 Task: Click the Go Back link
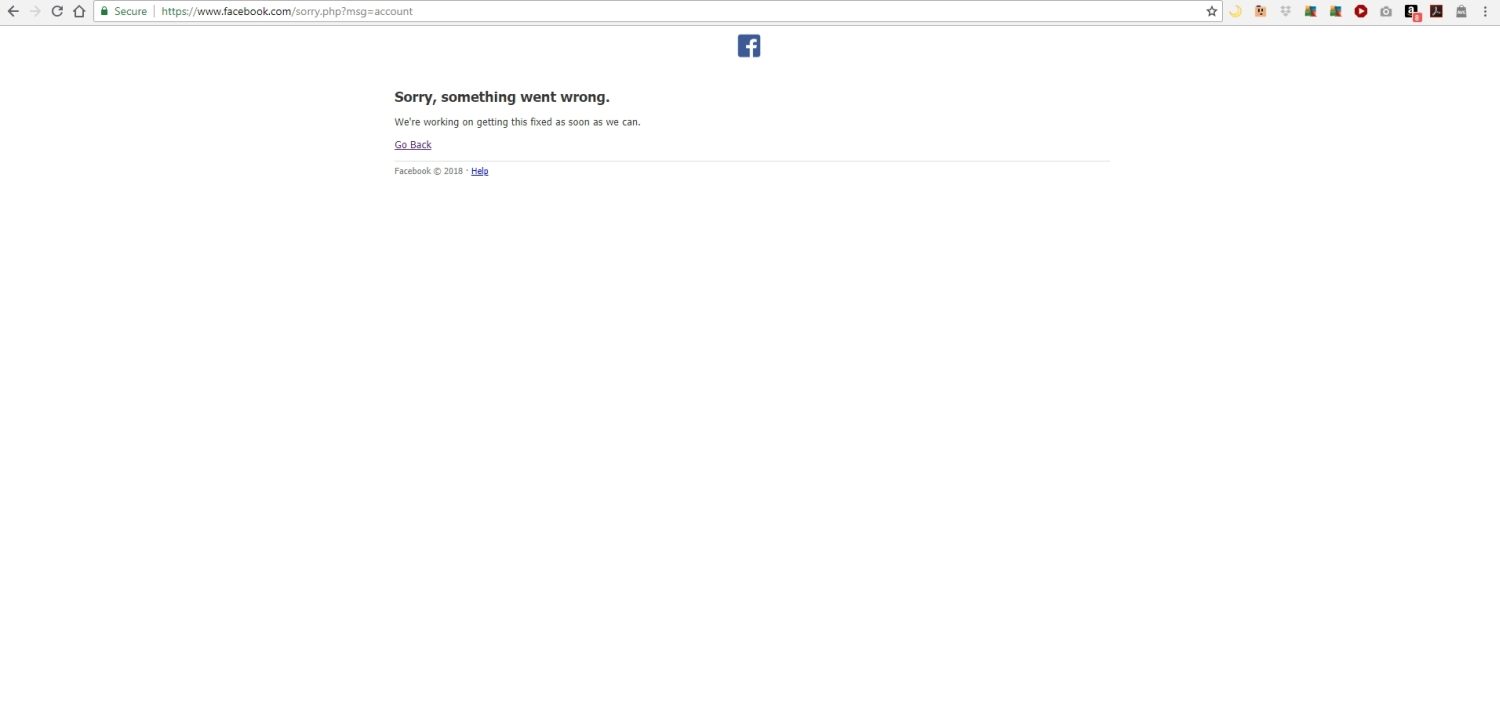click(413, 145)
